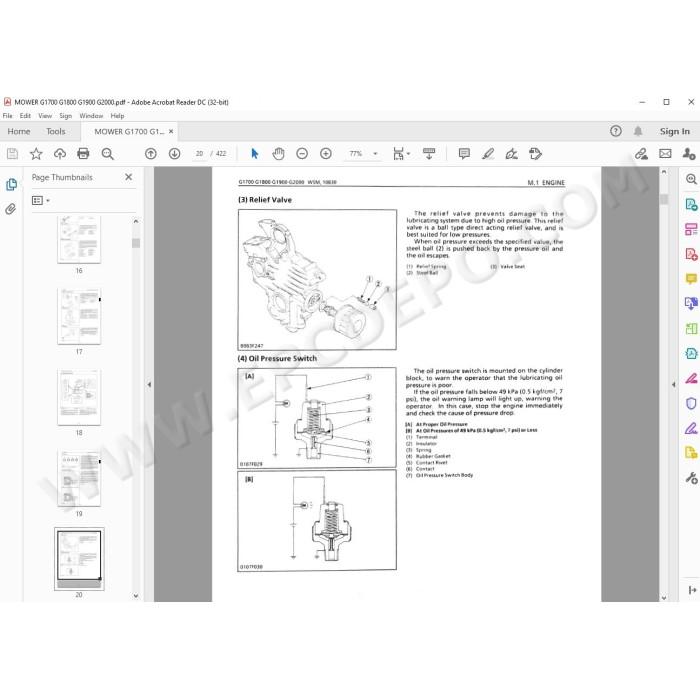Open the thumbnail options dropdown
Screen dimensions: 700x700
coord(41,200)
